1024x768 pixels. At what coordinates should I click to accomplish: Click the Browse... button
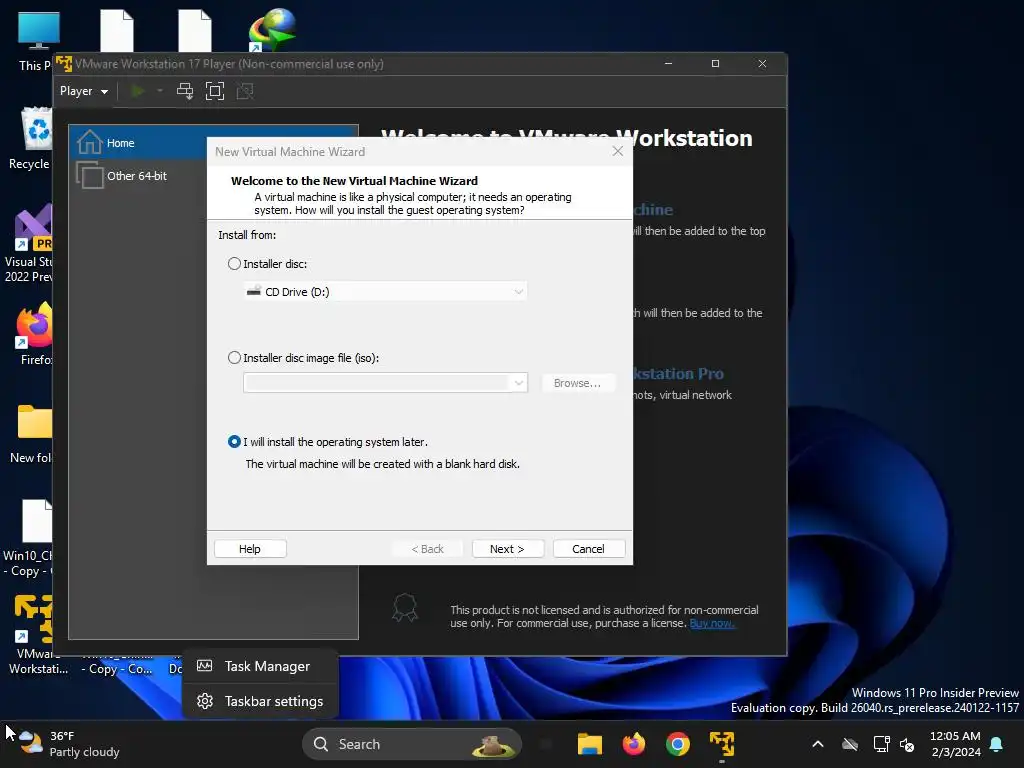[577, 383]
